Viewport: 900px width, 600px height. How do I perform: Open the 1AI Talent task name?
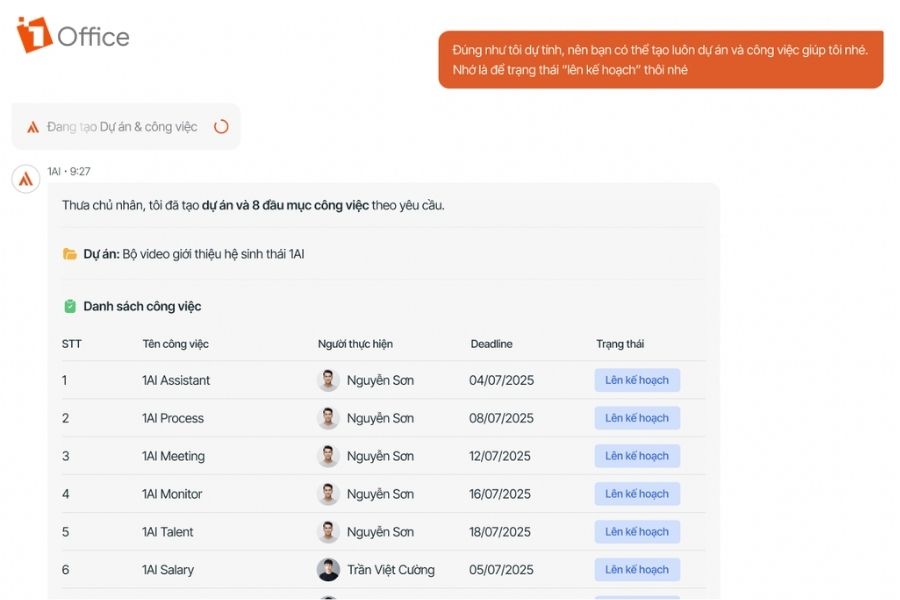168,532
